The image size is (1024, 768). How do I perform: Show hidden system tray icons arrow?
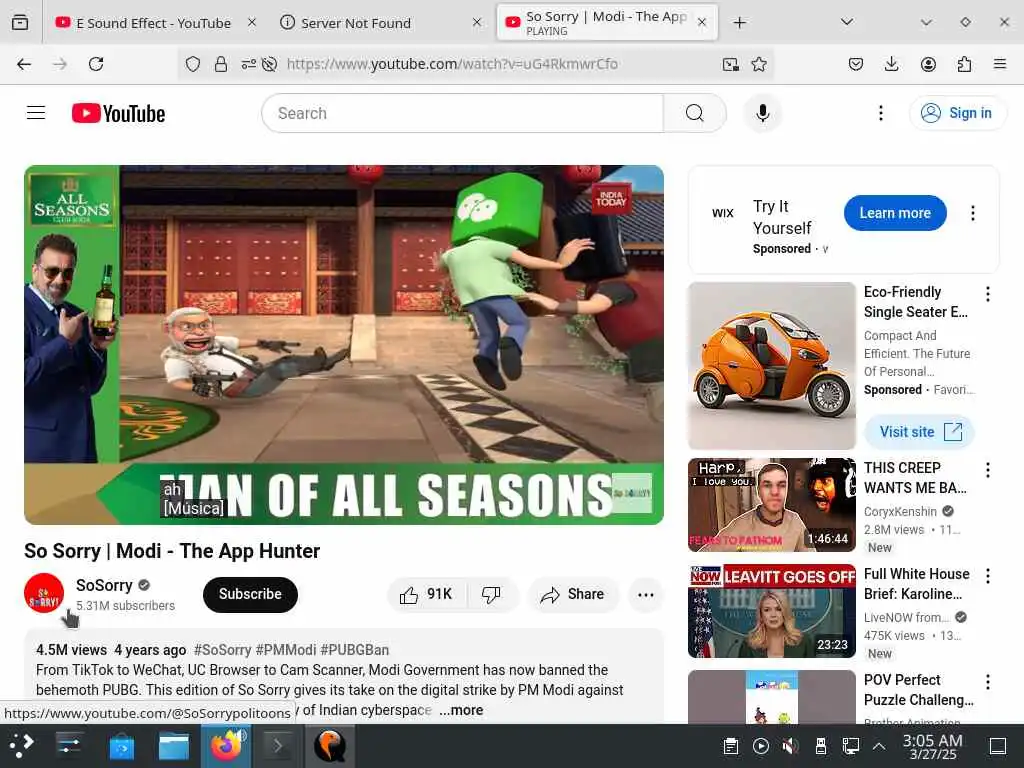tap(879, 746)
